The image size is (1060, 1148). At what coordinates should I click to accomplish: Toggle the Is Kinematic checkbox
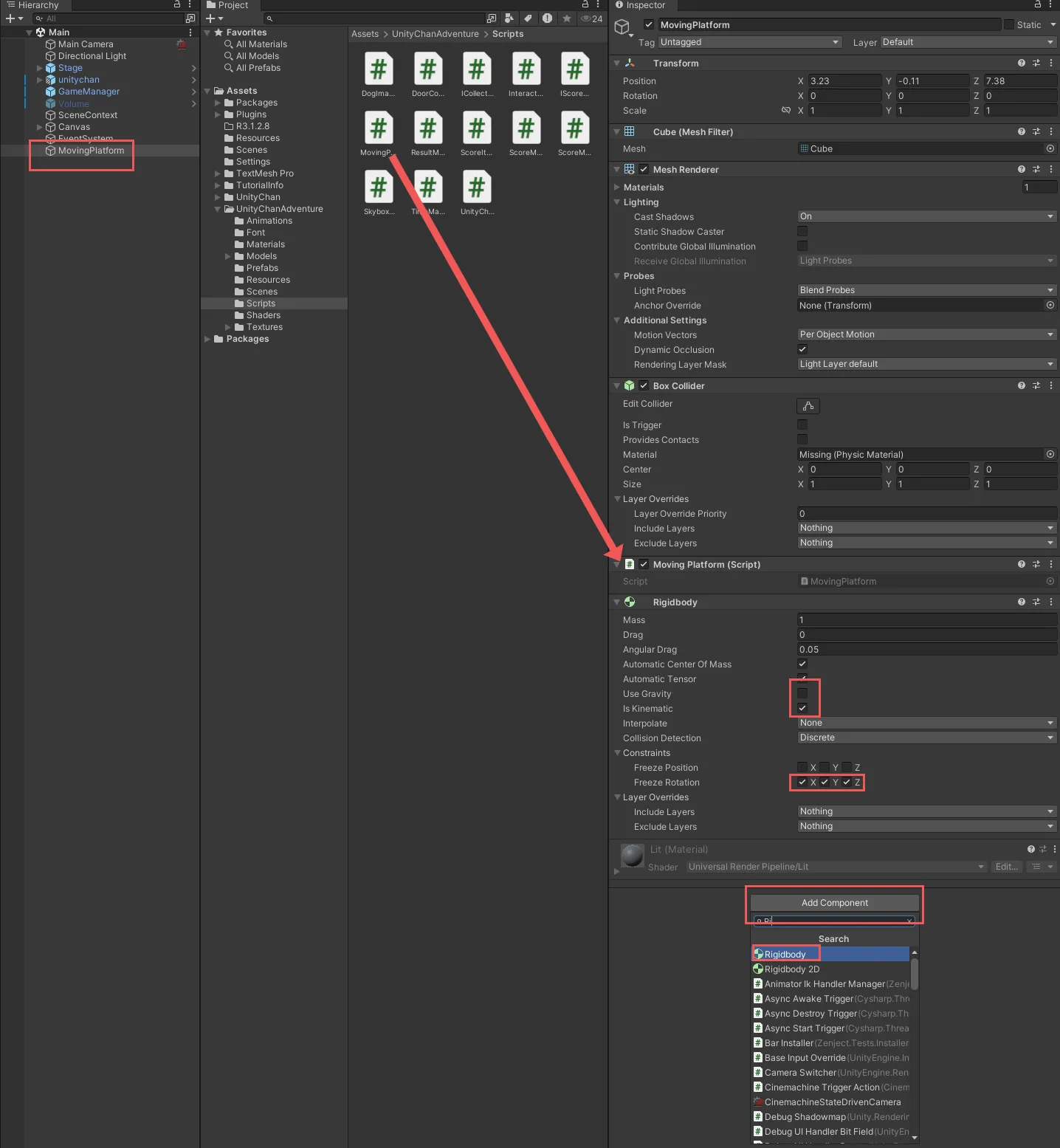(x=802, y=709)
